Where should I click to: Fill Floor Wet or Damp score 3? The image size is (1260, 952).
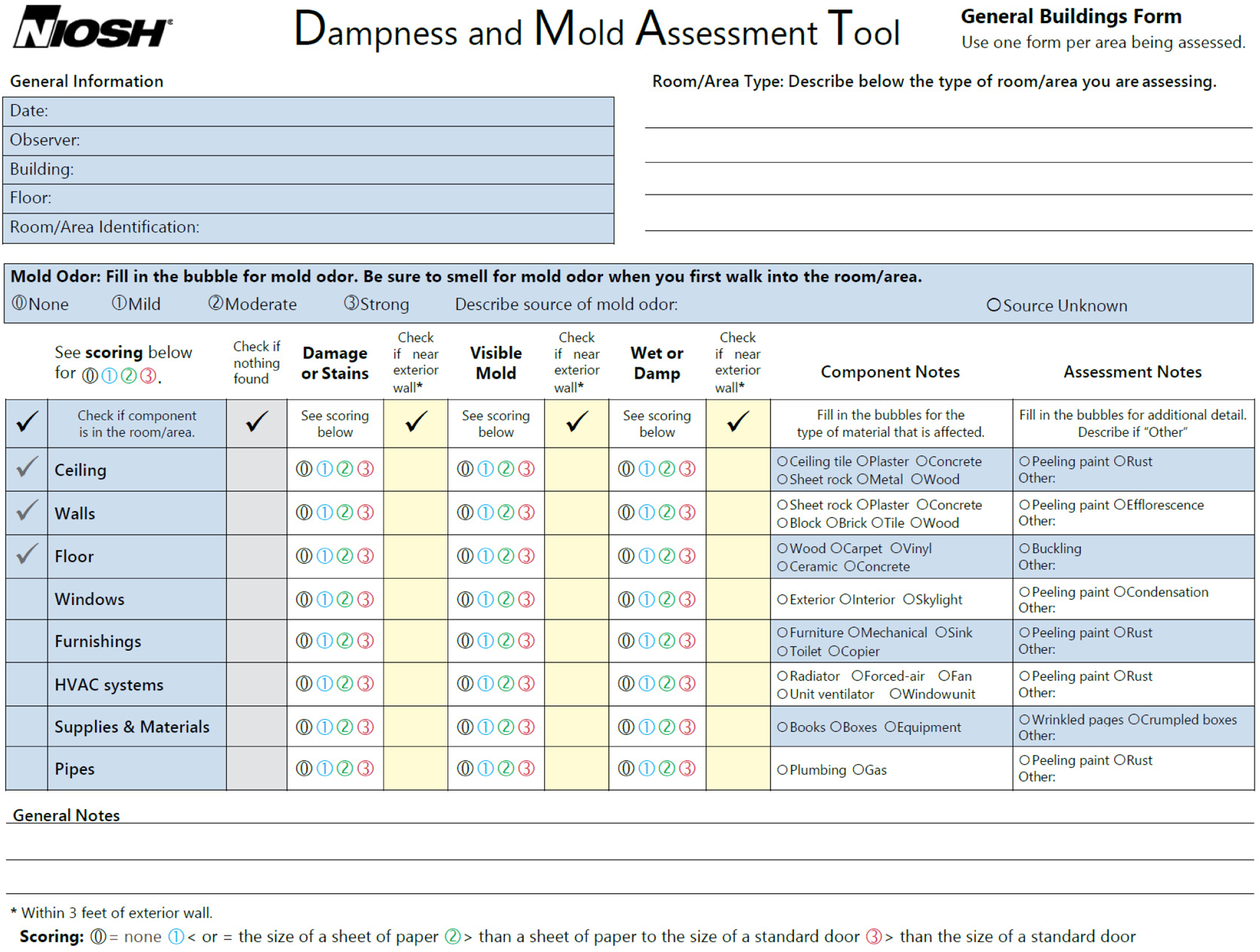[x=687, y=556]
